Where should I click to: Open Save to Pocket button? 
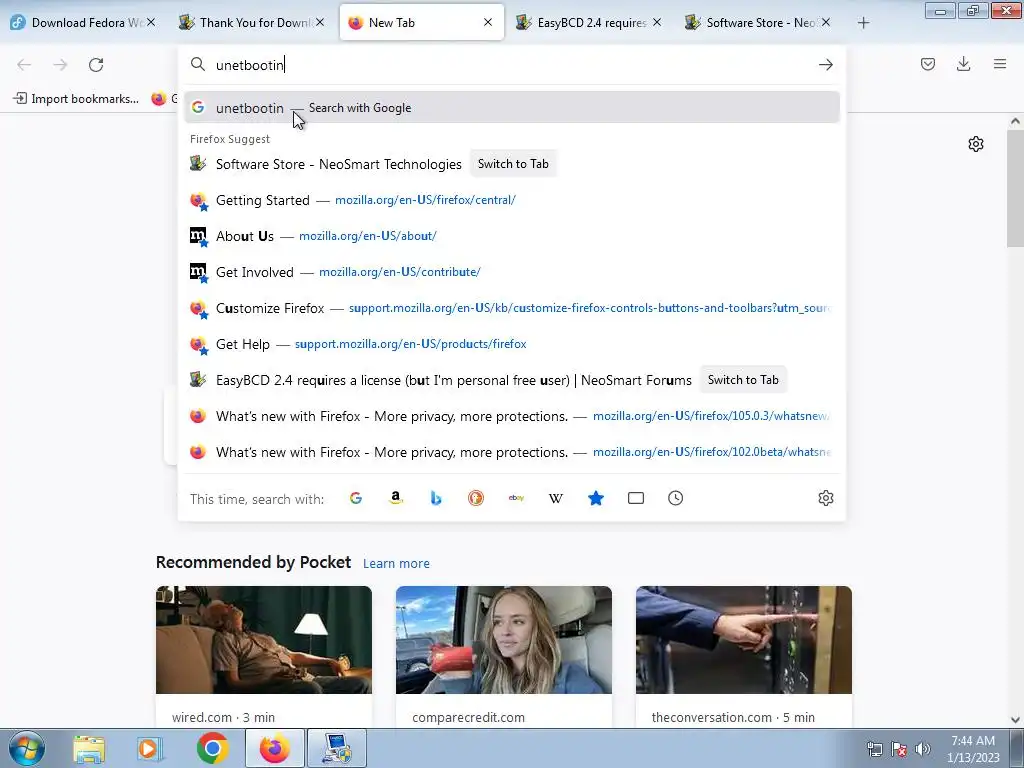pos(928,64)
